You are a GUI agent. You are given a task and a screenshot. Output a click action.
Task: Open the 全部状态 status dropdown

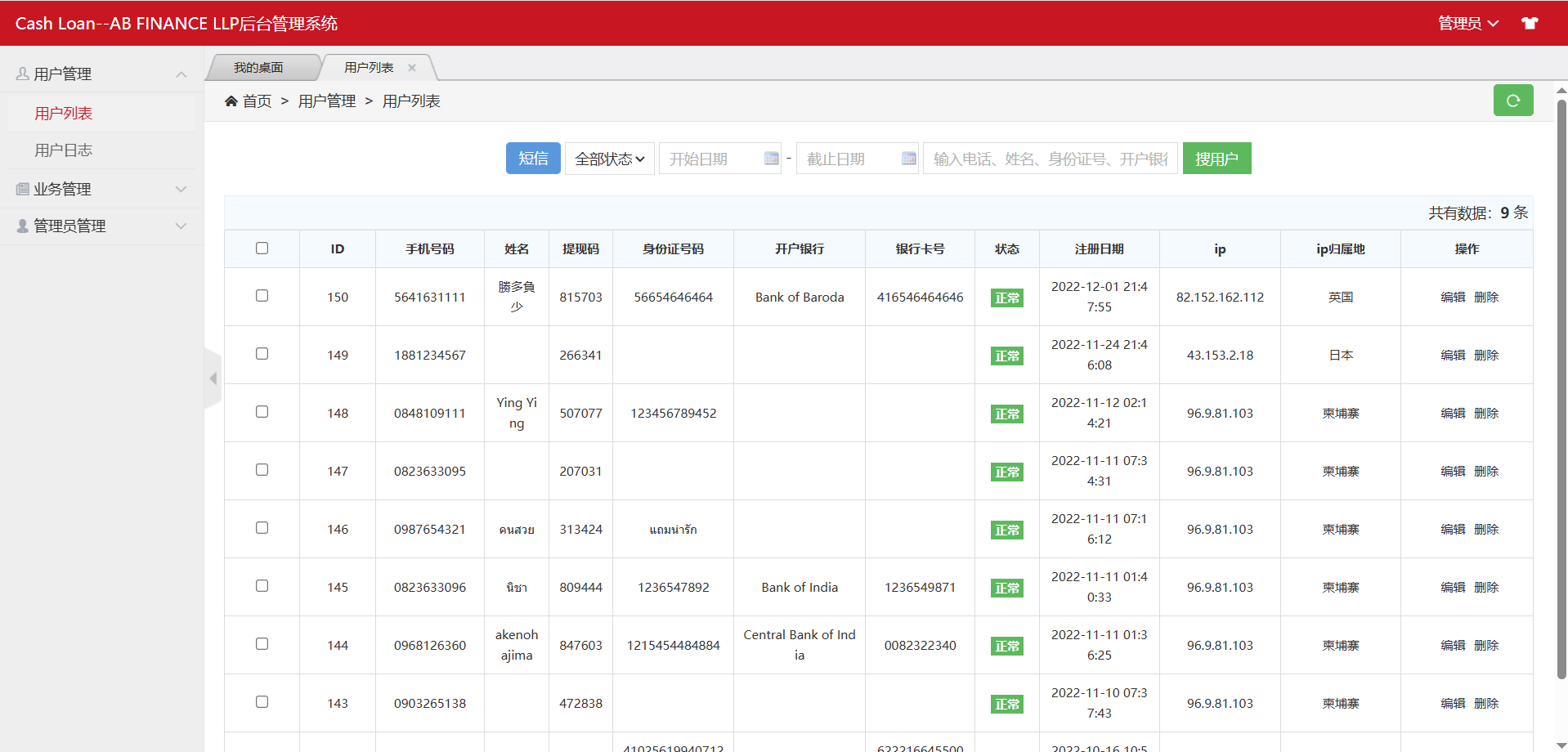click(609, 159)
